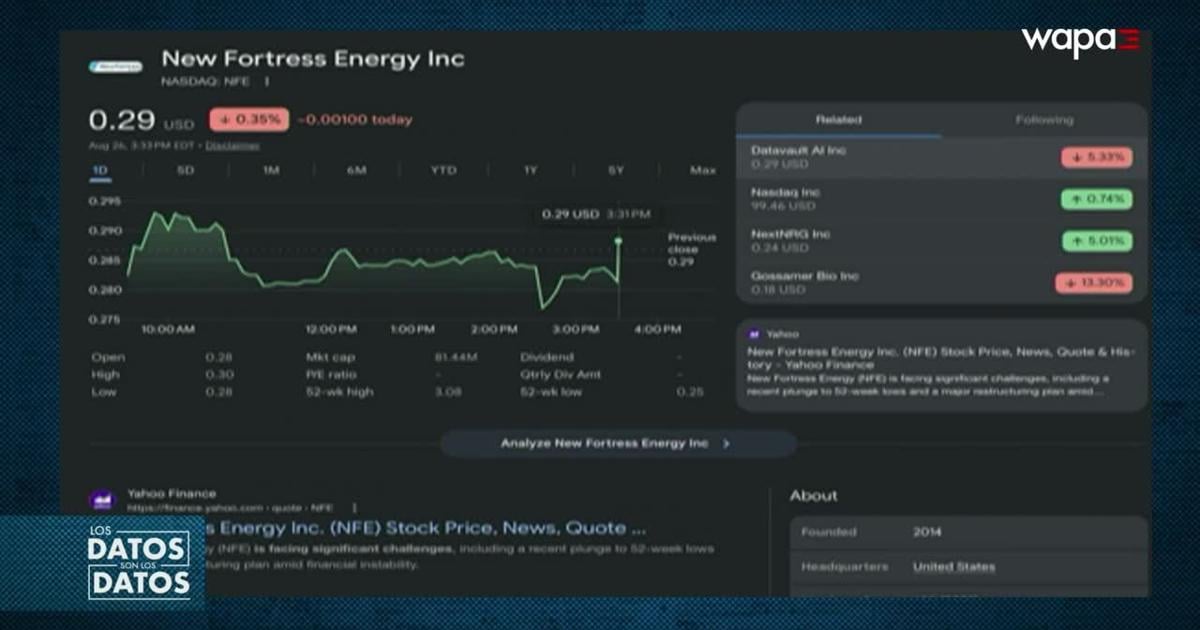Click the 0.29 USD 3:31 PM chart tooltip

pos(596,214)
